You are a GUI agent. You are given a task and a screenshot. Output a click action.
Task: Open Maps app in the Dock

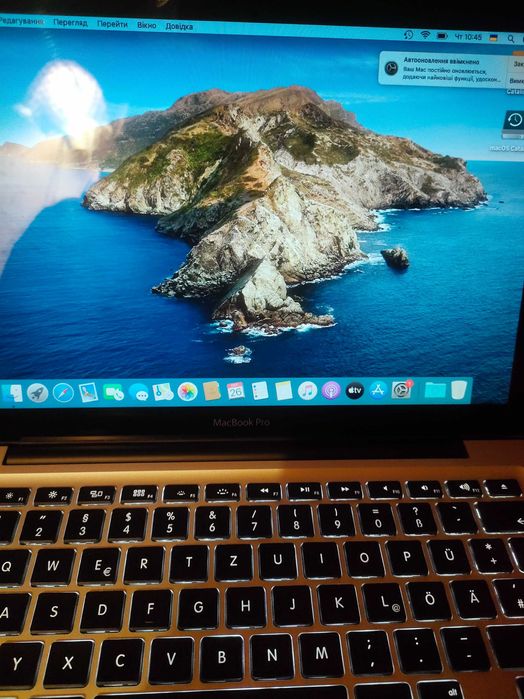(x=163, y=392)
